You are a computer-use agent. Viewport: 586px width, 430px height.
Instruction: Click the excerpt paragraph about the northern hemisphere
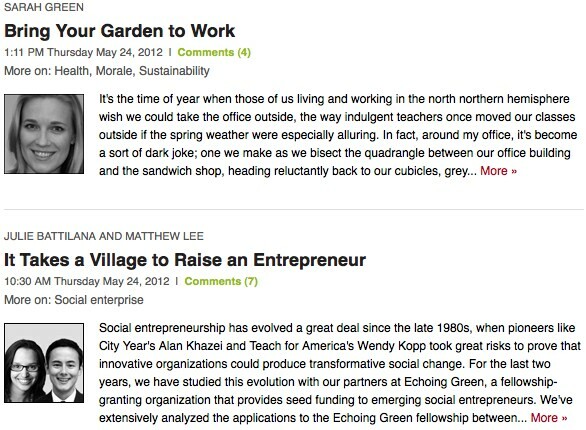point(338,135)
